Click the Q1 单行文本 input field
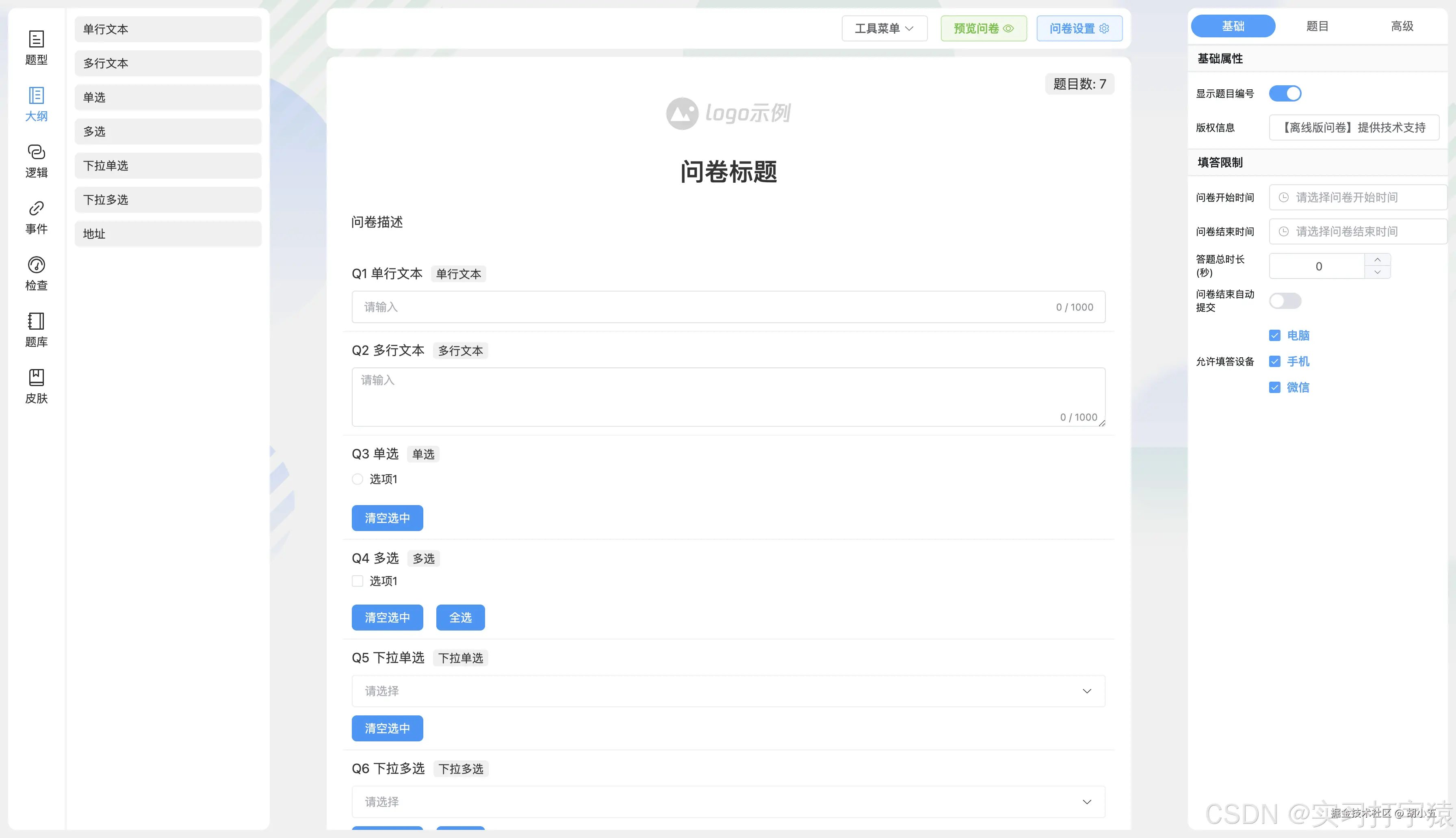1456x838 pixels. coord(728,307)
